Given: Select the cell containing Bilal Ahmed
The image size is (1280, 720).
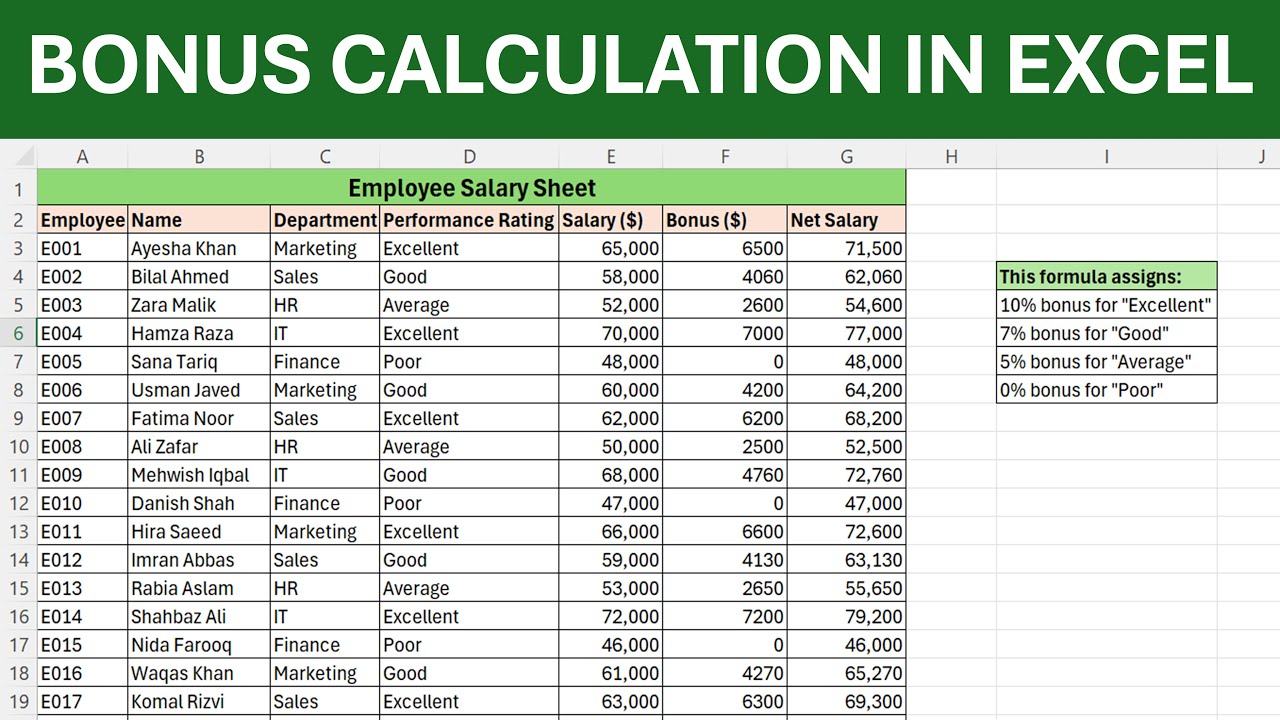Looking at the screenshot, I should 199,276.
